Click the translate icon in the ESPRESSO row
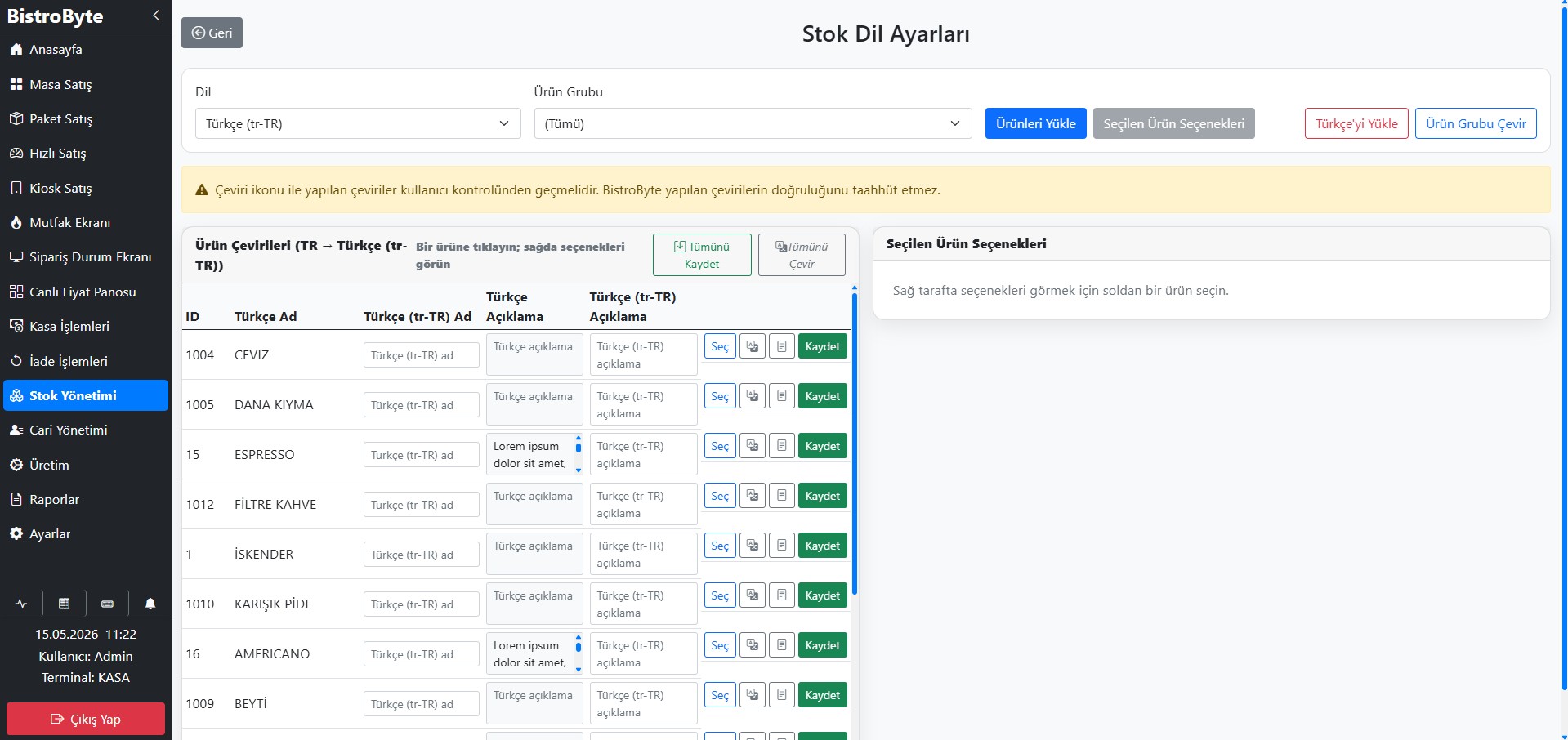 click(x=753, y=446)
